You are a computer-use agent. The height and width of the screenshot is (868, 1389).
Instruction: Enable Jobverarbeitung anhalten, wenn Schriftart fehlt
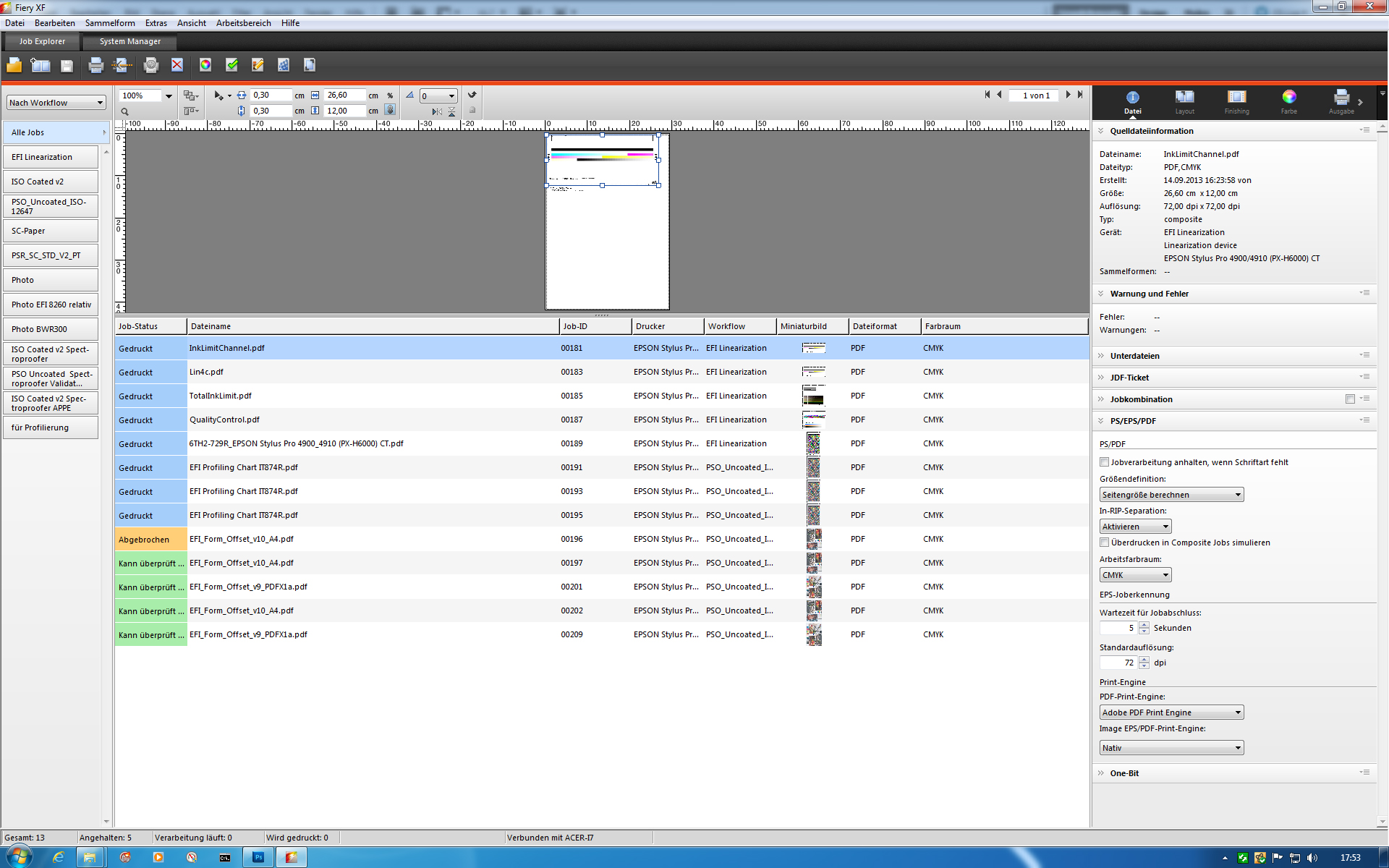(x=1104, y=462)
